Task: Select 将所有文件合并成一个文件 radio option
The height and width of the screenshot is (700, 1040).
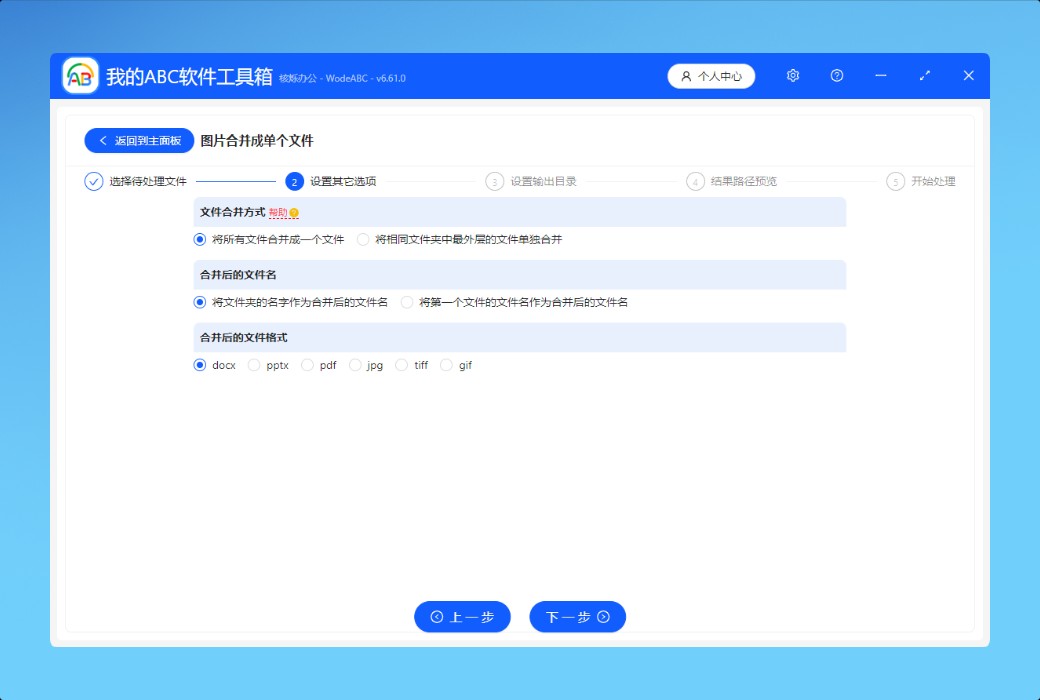Action: click(x=200, y=240)
